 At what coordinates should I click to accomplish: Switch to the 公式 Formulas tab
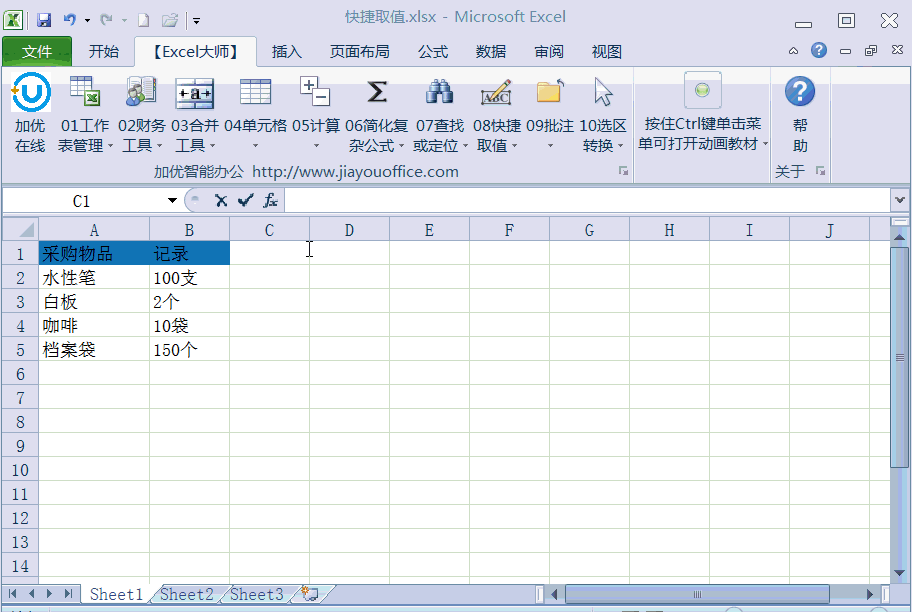[x=433, y=51]
